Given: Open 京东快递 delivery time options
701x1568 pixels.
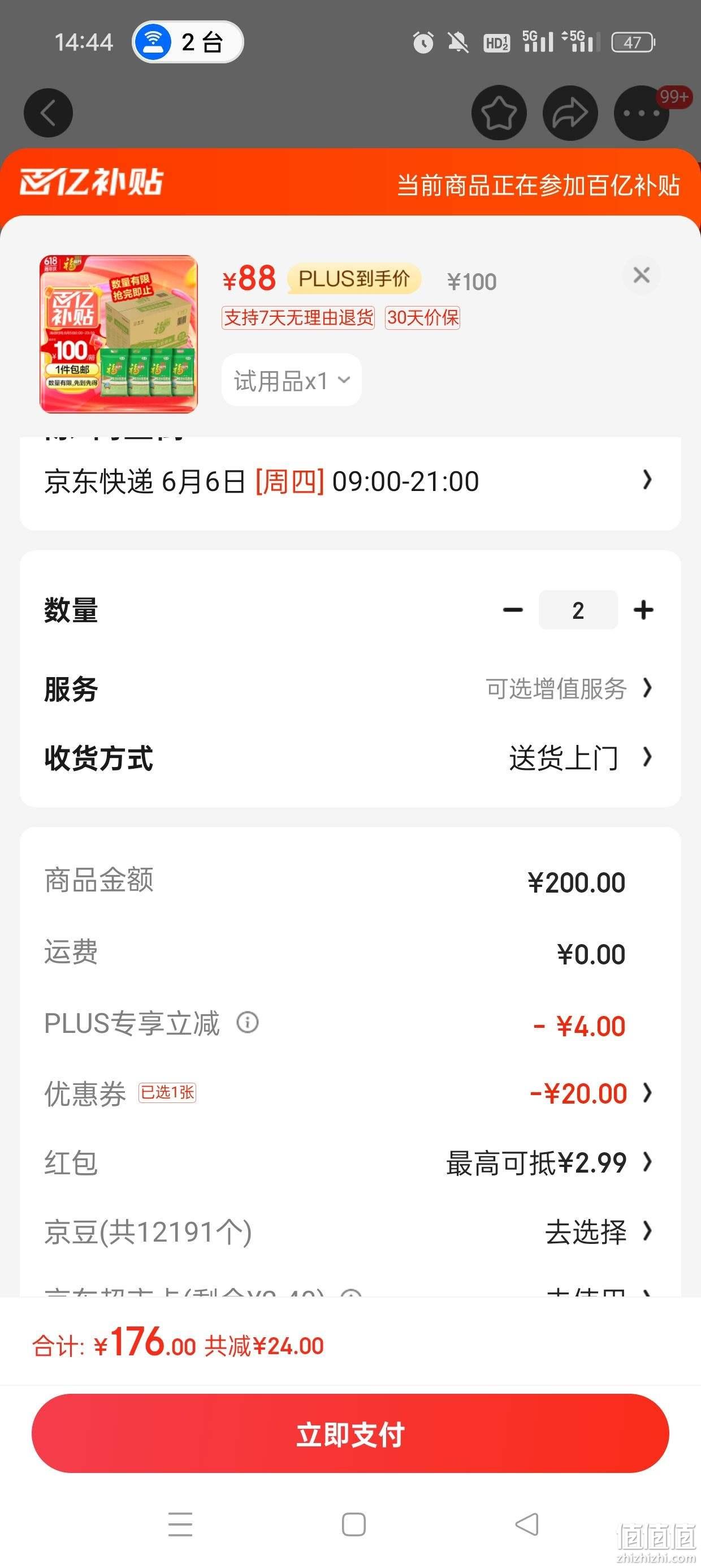Looking at the screenshot, I should pyautogui.click(x=350, y=481).
